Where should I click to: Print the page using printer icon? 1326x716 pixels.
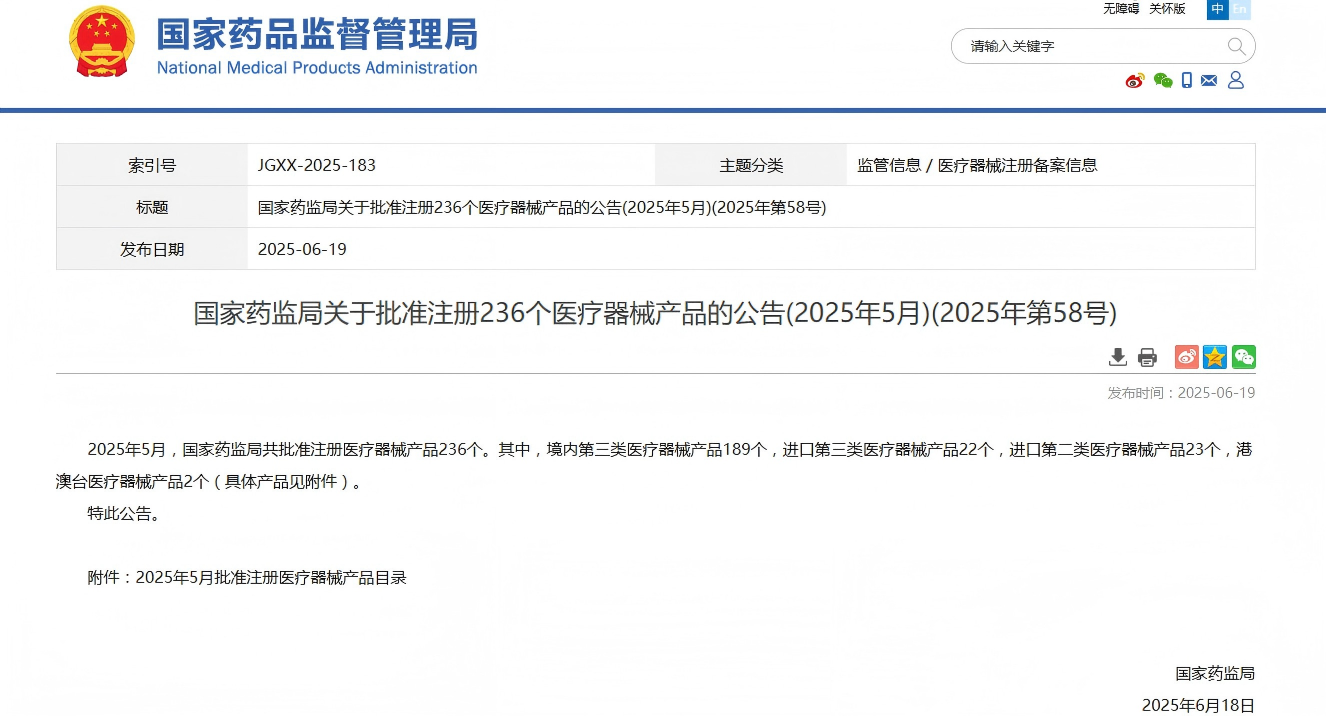(x=1147, y=357)
